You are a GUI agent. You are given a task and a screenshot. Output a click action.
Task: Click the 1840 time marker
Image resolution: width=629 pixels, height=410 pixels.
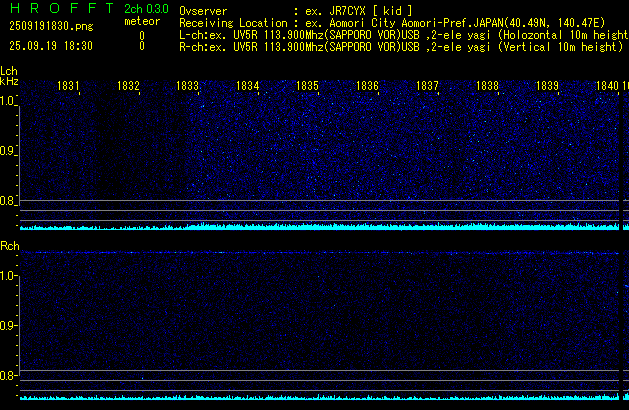click(607, 87)
